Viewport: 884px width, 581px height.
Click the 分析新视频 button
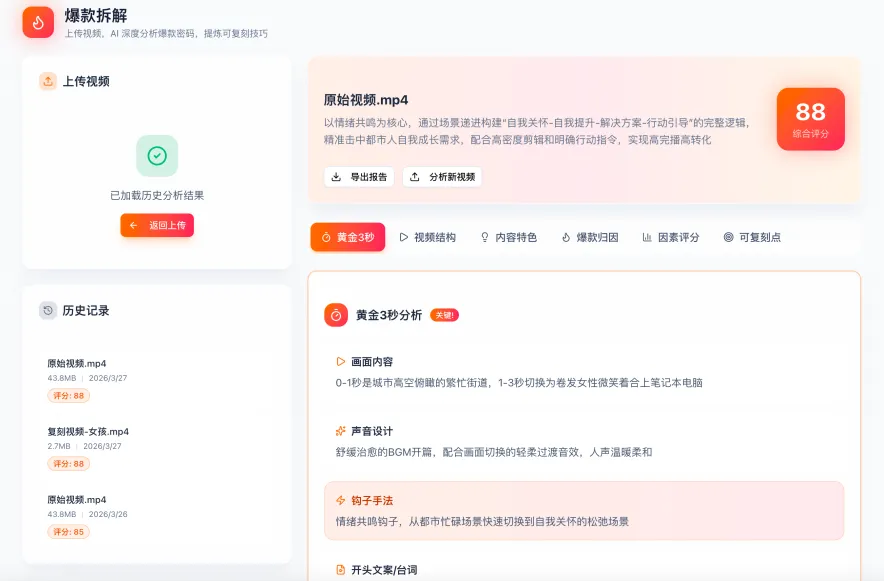point(442,176)
